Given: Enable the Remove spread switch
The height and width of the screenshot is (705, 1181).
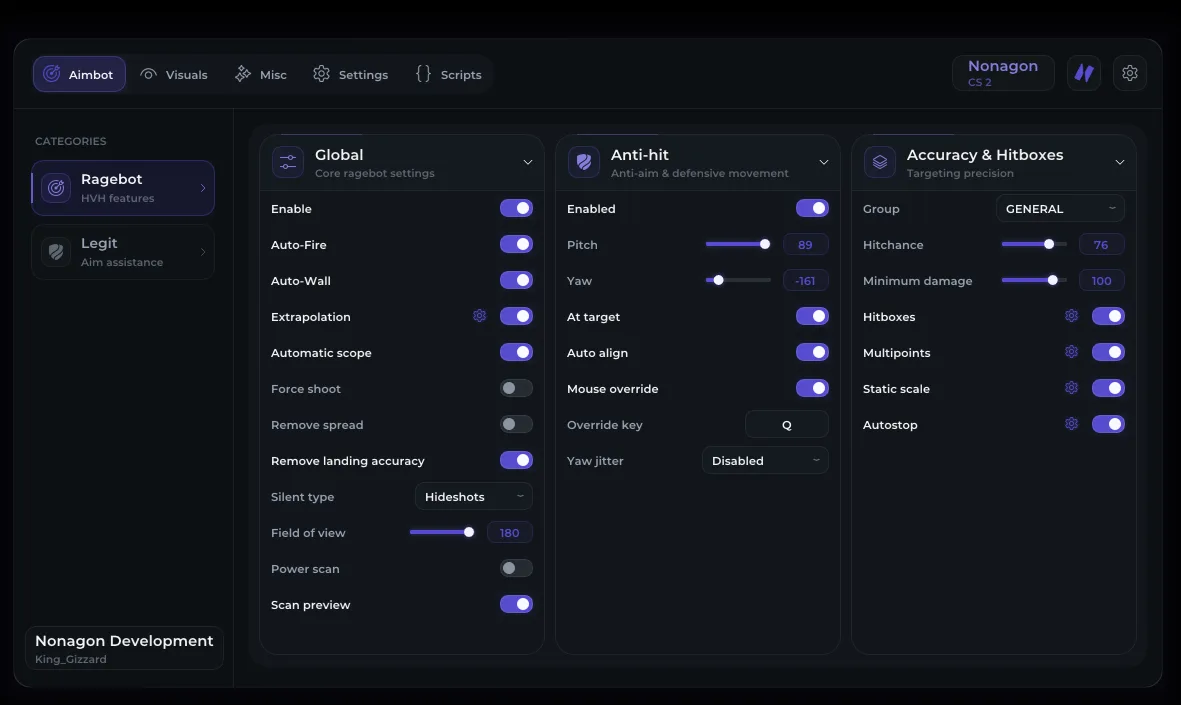Looking at the screenshot, I should click(x=516, y=424).
